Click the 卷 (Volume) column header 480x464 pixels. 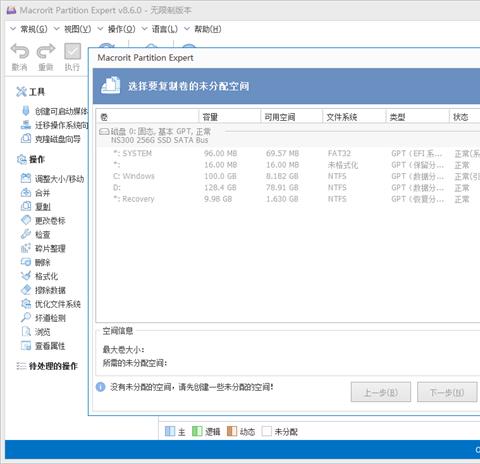(148, 117)
